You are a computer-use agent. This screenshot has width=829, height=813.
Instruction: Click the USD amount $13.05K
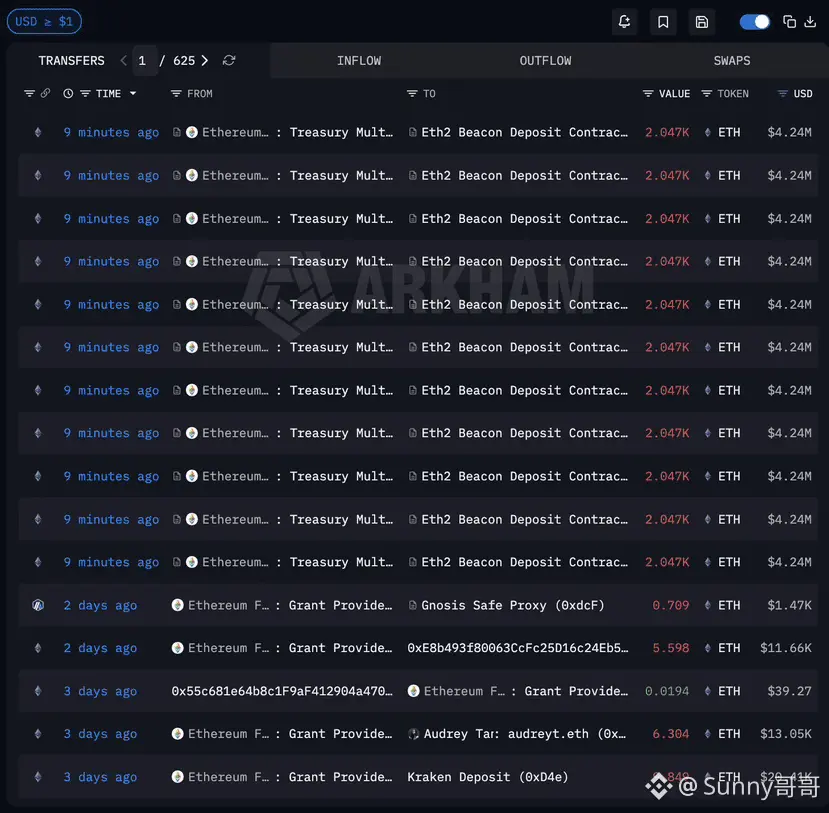click(x=785, y=734)
